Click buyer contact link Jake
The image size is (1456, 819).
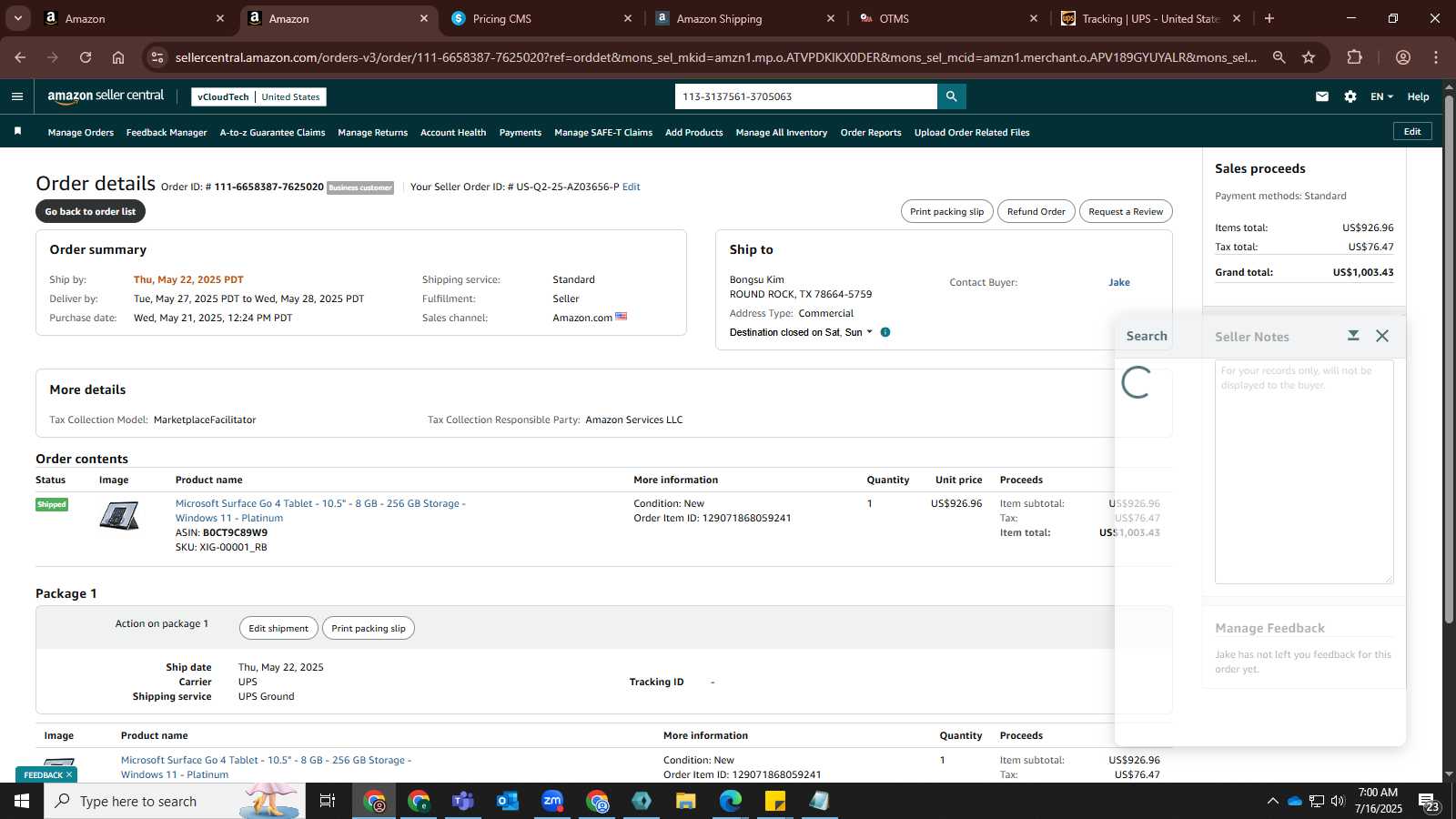(1119, 282)
